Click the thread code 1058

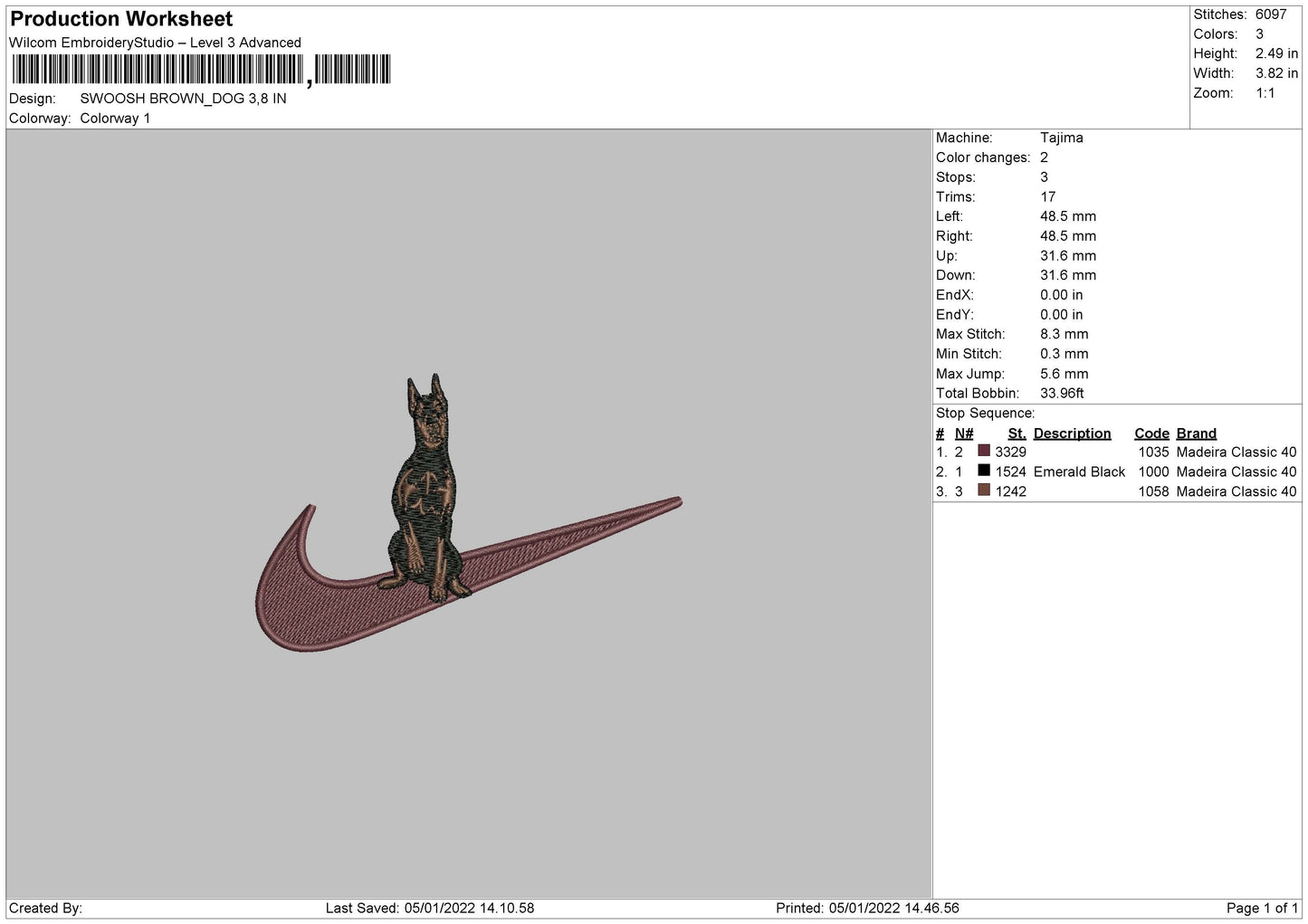[1153, 492]
